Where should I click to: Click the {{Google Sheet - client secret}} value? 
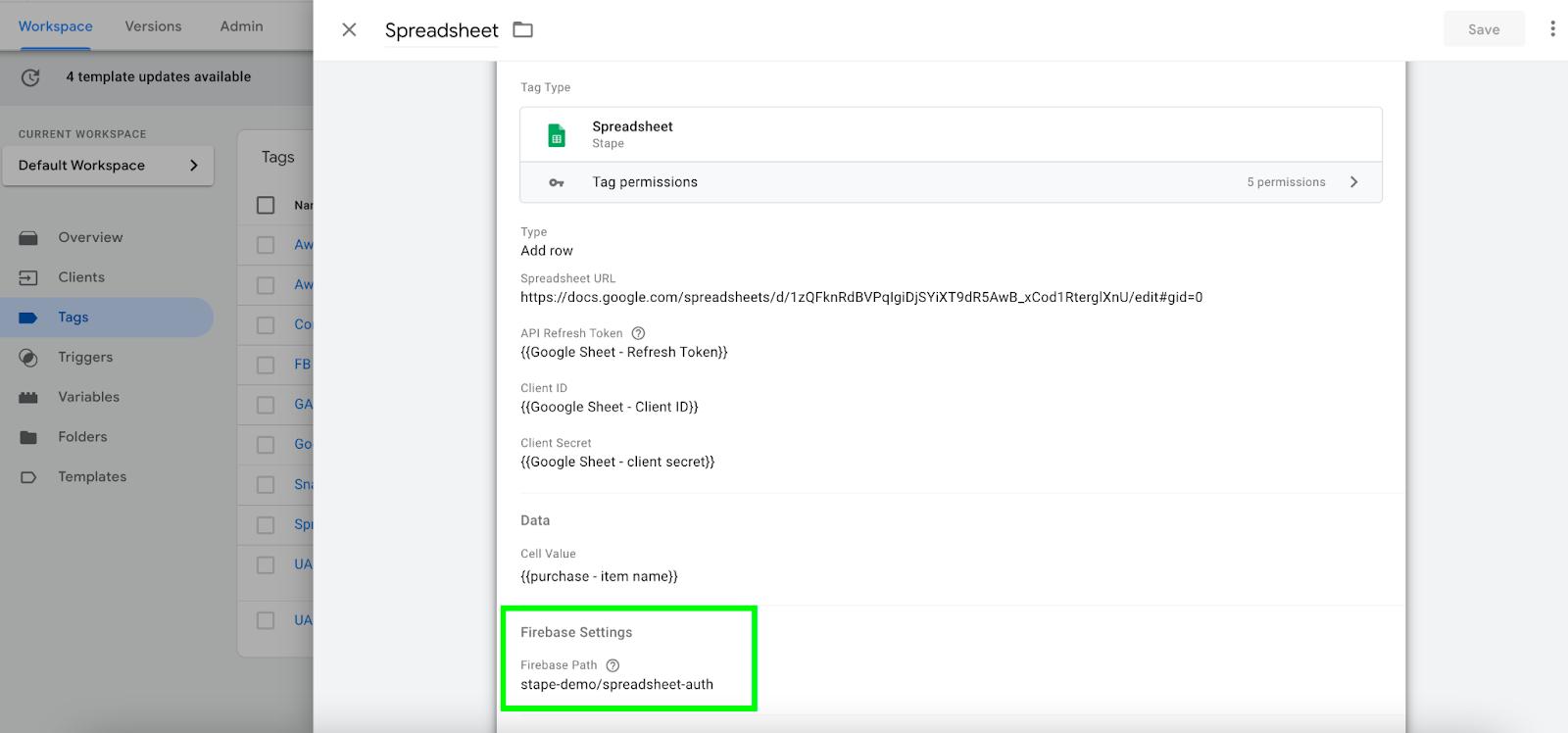click(617, 462)
